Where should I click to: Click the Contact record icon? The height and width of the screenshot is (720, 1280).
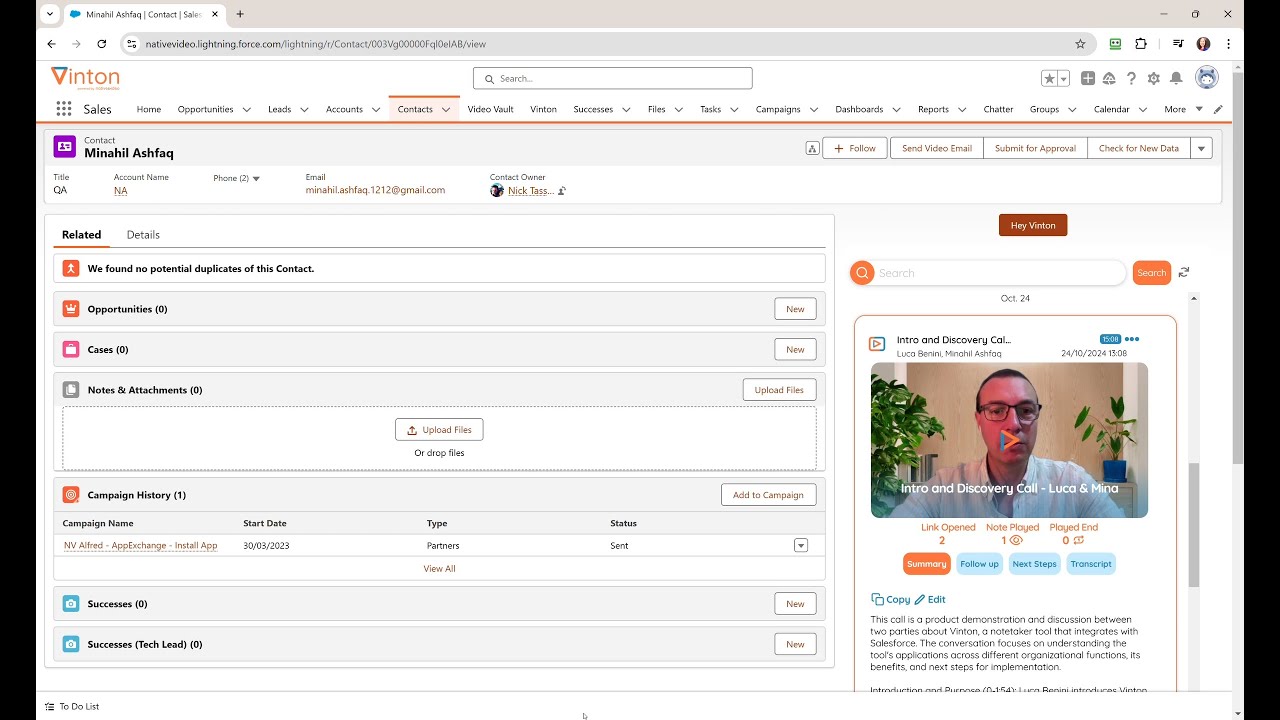point(65,146)
